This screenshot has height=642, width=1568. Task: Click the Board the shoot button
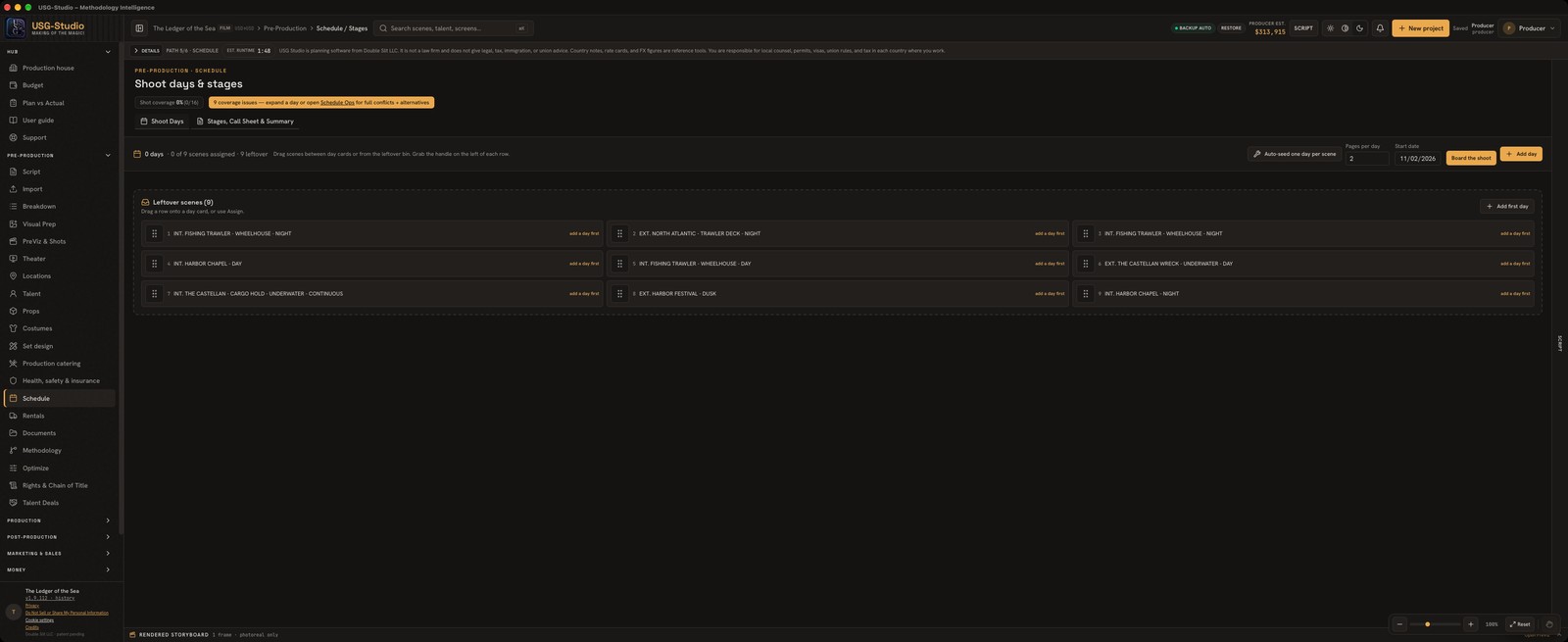pos(1471,158)
